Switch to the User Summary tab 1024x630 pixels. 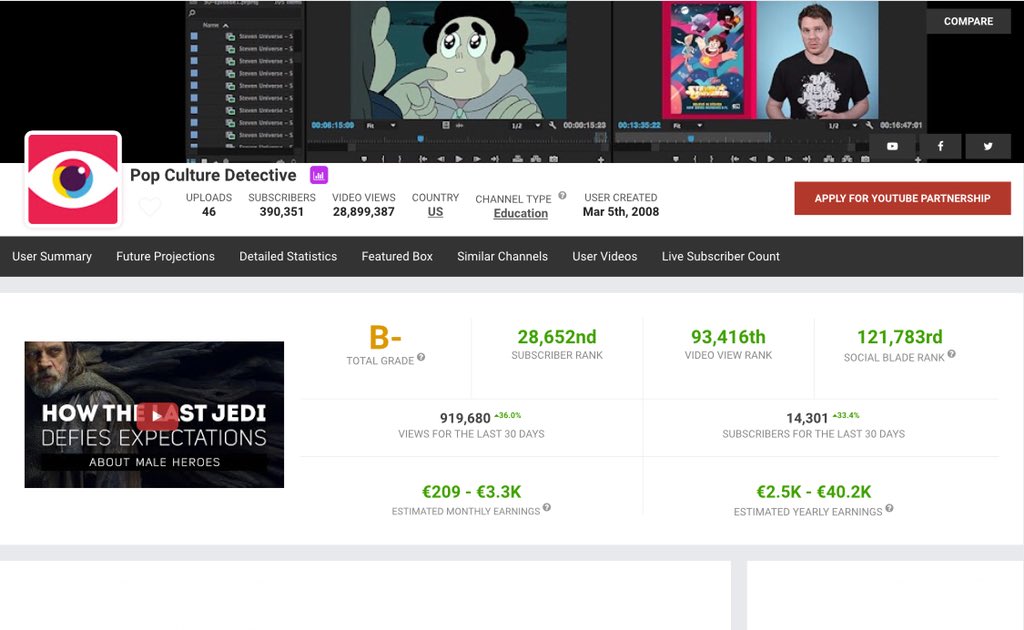coord(52,257)
